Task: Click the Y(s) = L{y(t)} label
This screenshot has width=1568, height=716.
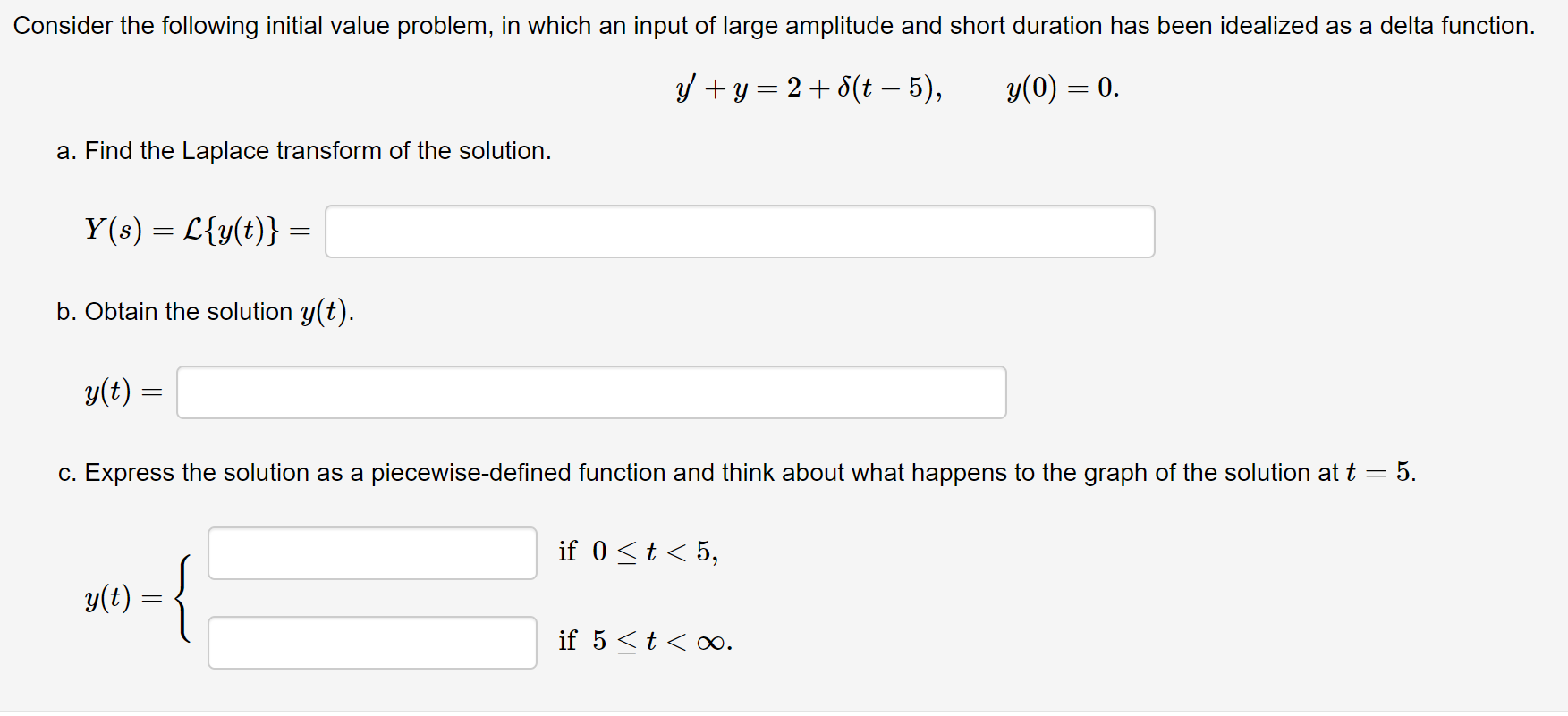Action: [x=198, y=231]
